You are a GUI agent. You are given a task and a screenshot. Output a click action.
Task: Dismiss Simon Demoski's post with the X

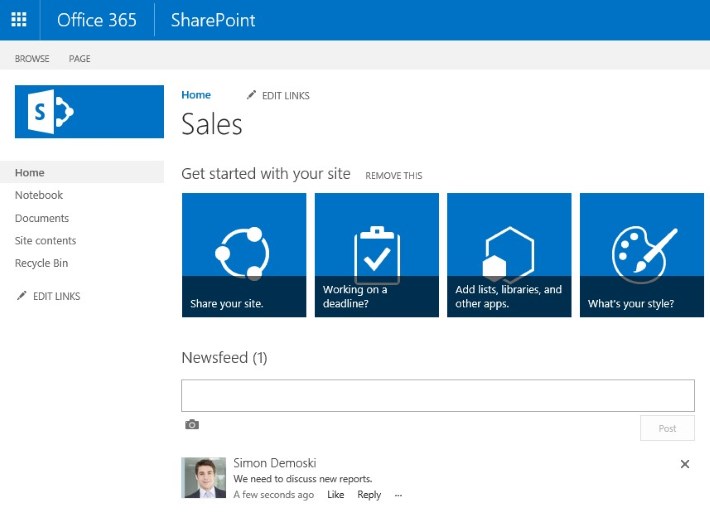tap(685, 464)
